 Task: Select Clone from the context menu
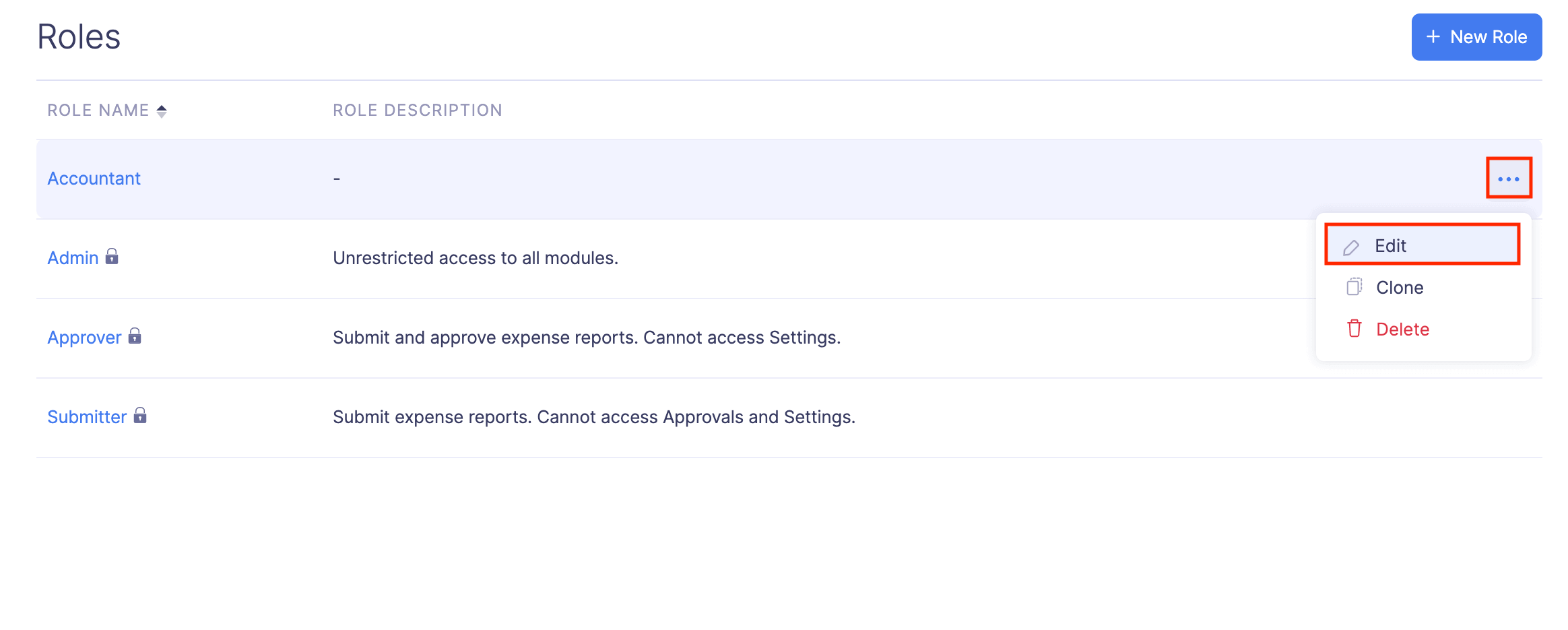pos(1399,288)
